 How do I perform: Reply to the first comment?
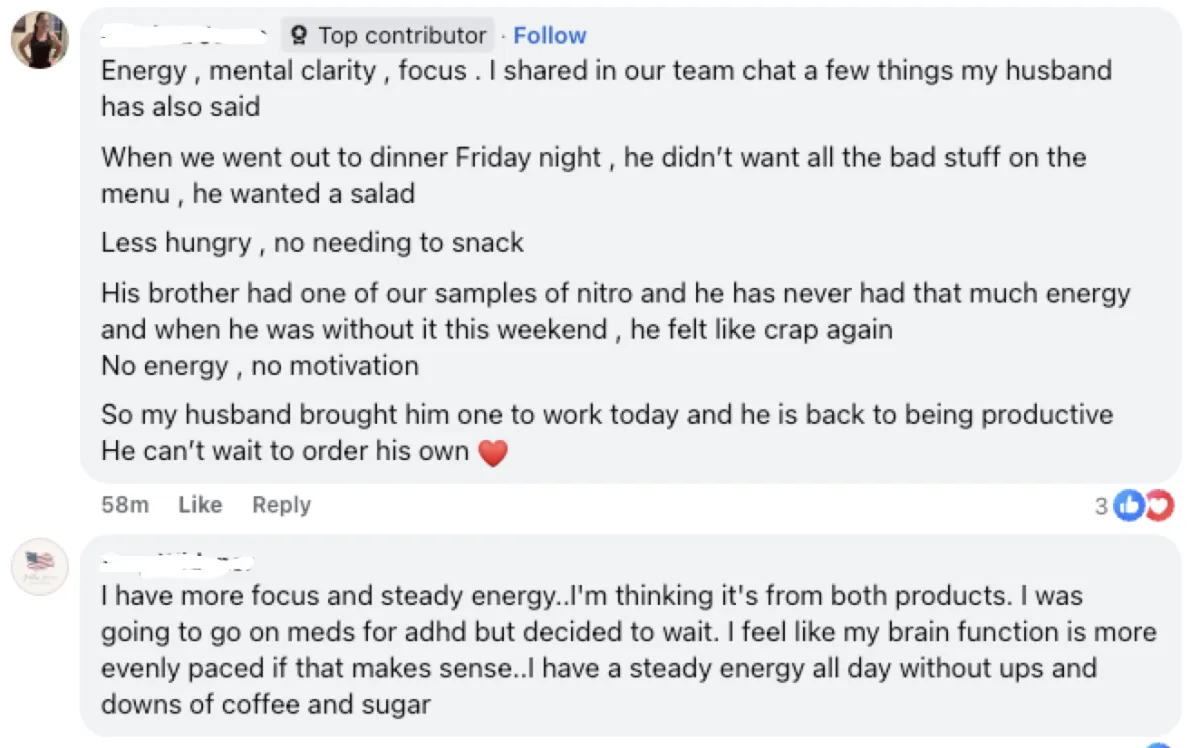point(281,505)
